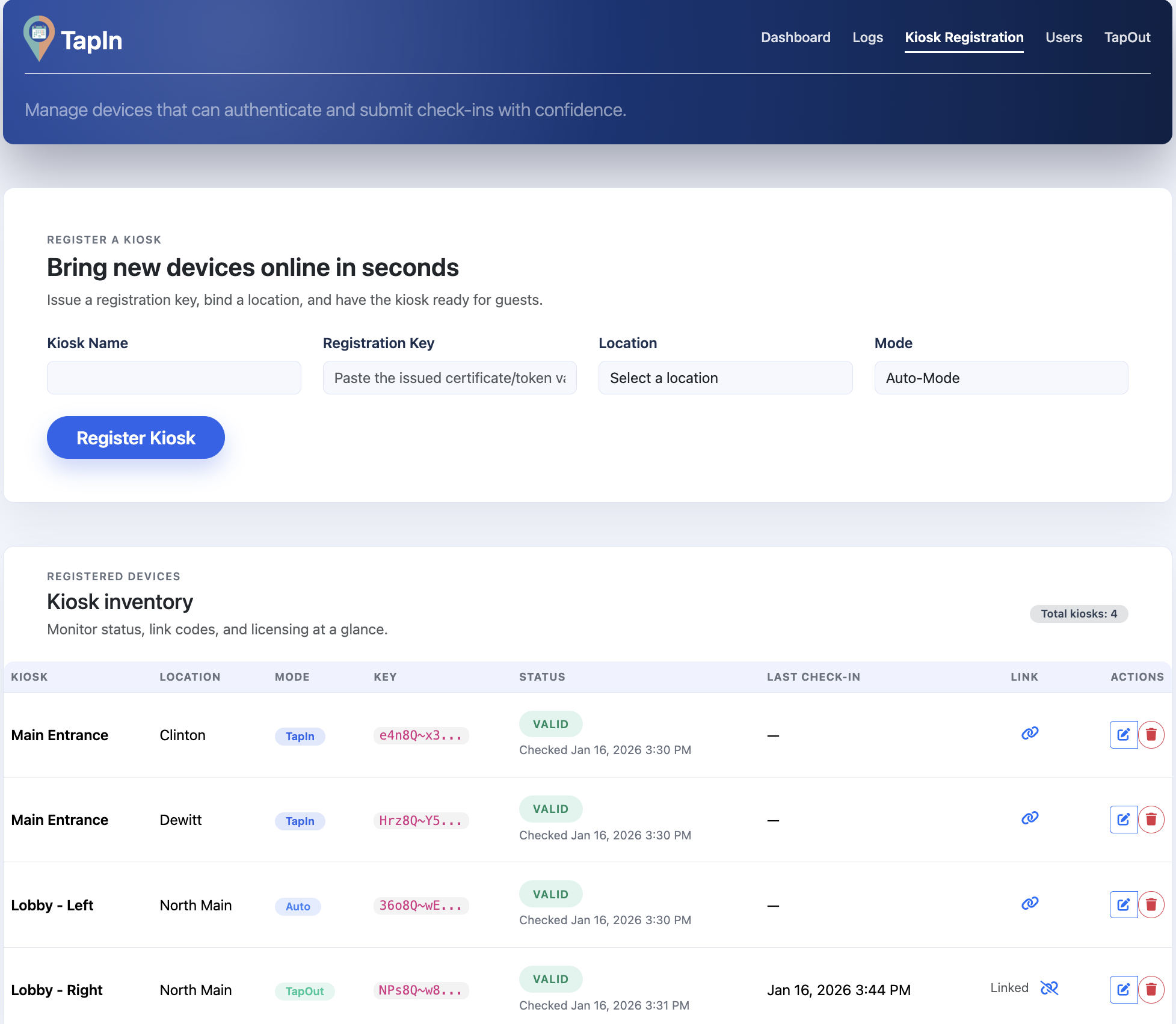Viewport: 1176px width, 1024px height.
Task: Unlink the Lobby - Right kiosk
Action: [1049, 988]
